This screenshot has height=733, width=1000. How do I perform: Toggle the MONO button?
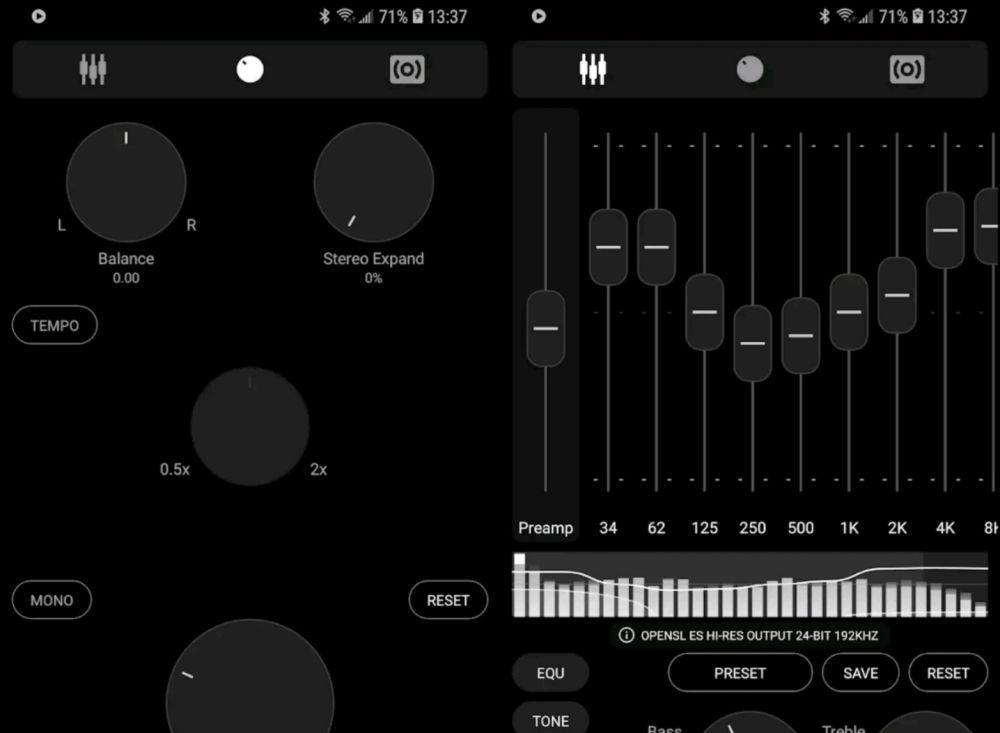(x=52, y=600)
